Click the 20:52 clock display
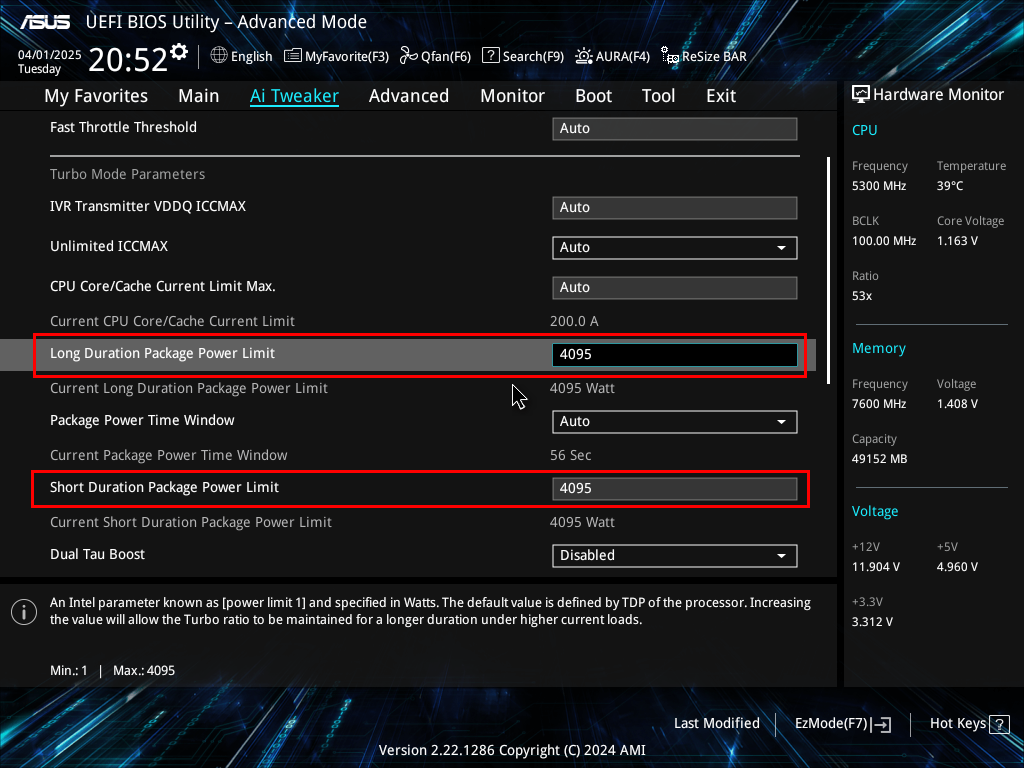1024x768 pixels. 128,60
